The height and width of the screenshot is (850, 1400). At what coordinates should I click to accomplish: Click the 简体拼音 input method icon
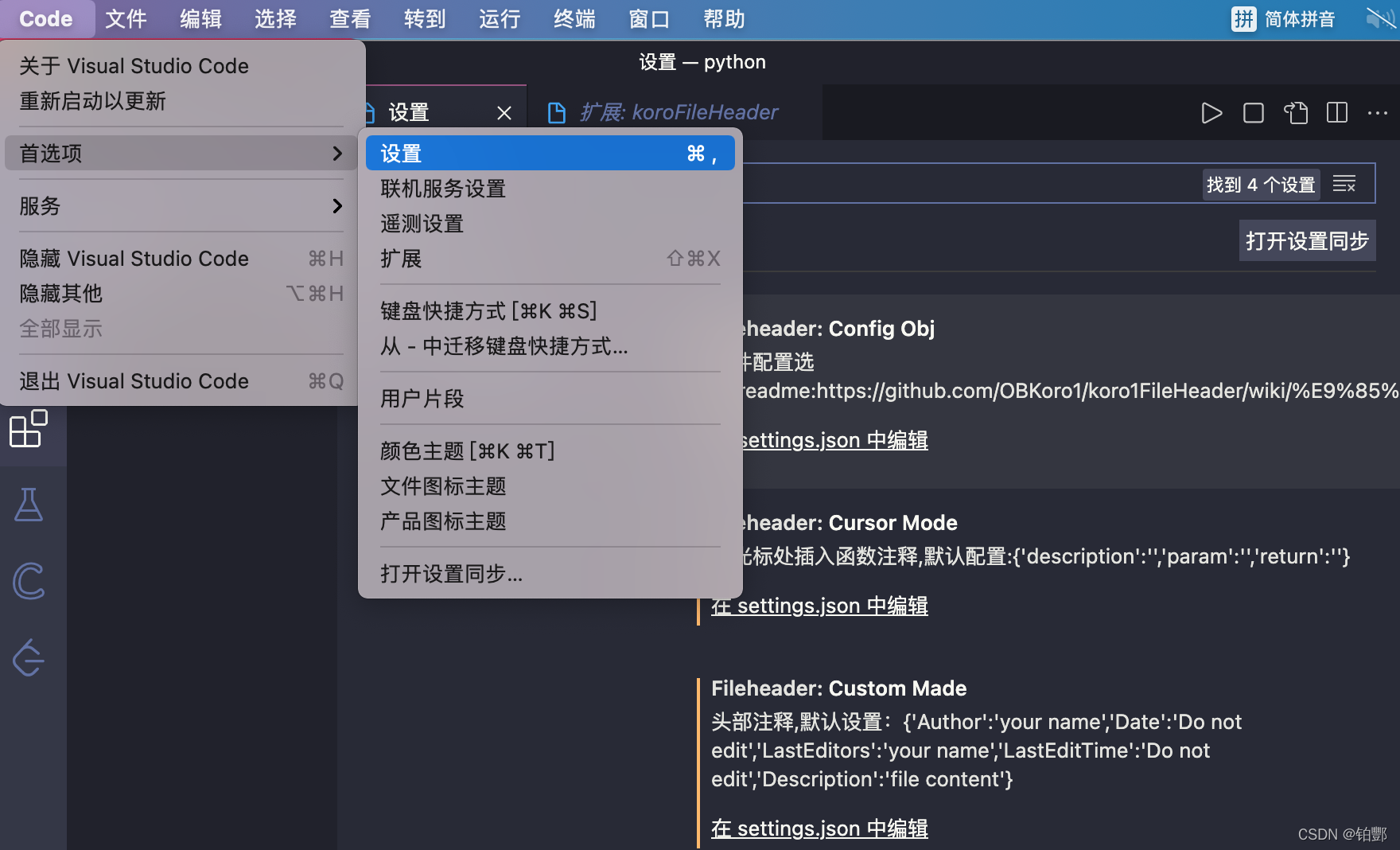coord(1243,18)
